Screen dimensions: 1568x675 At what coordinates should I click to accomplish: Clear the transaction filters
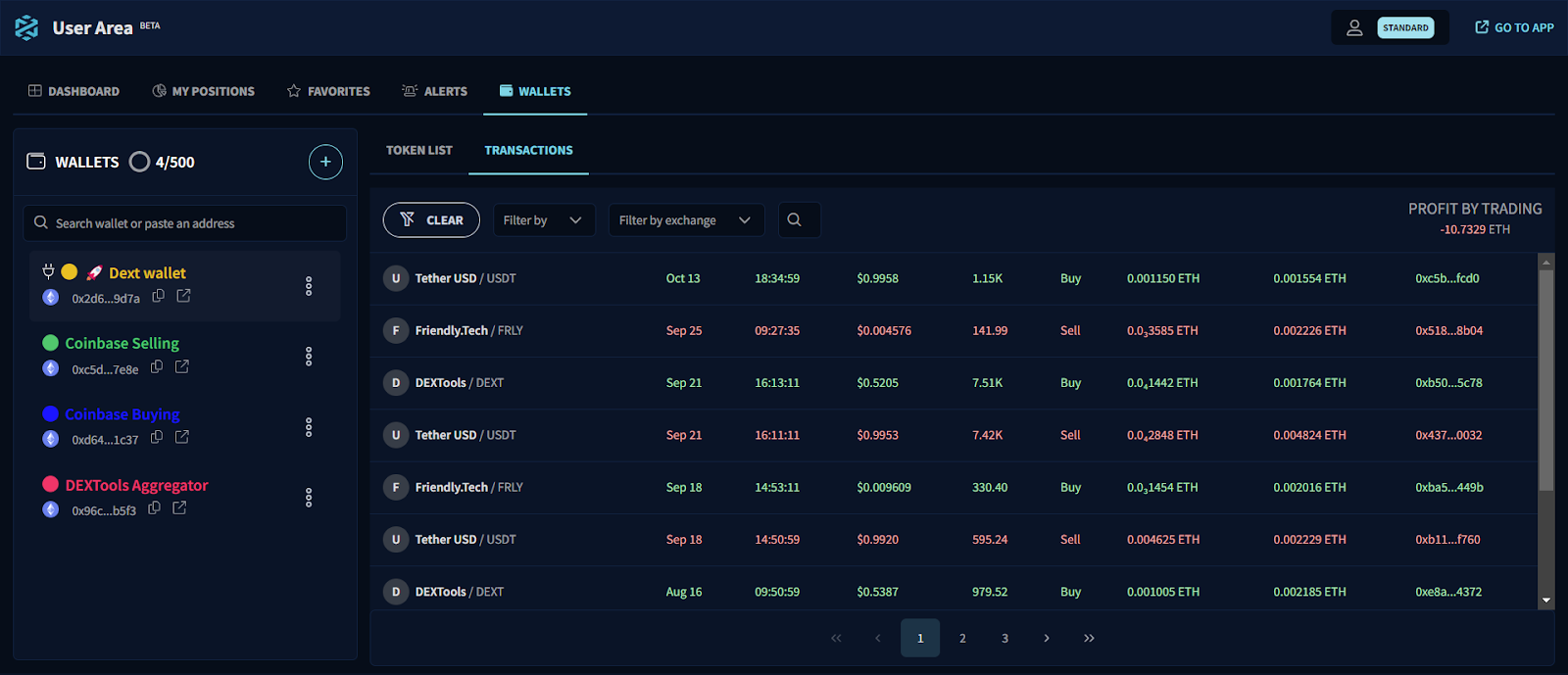tap(431, 220)
